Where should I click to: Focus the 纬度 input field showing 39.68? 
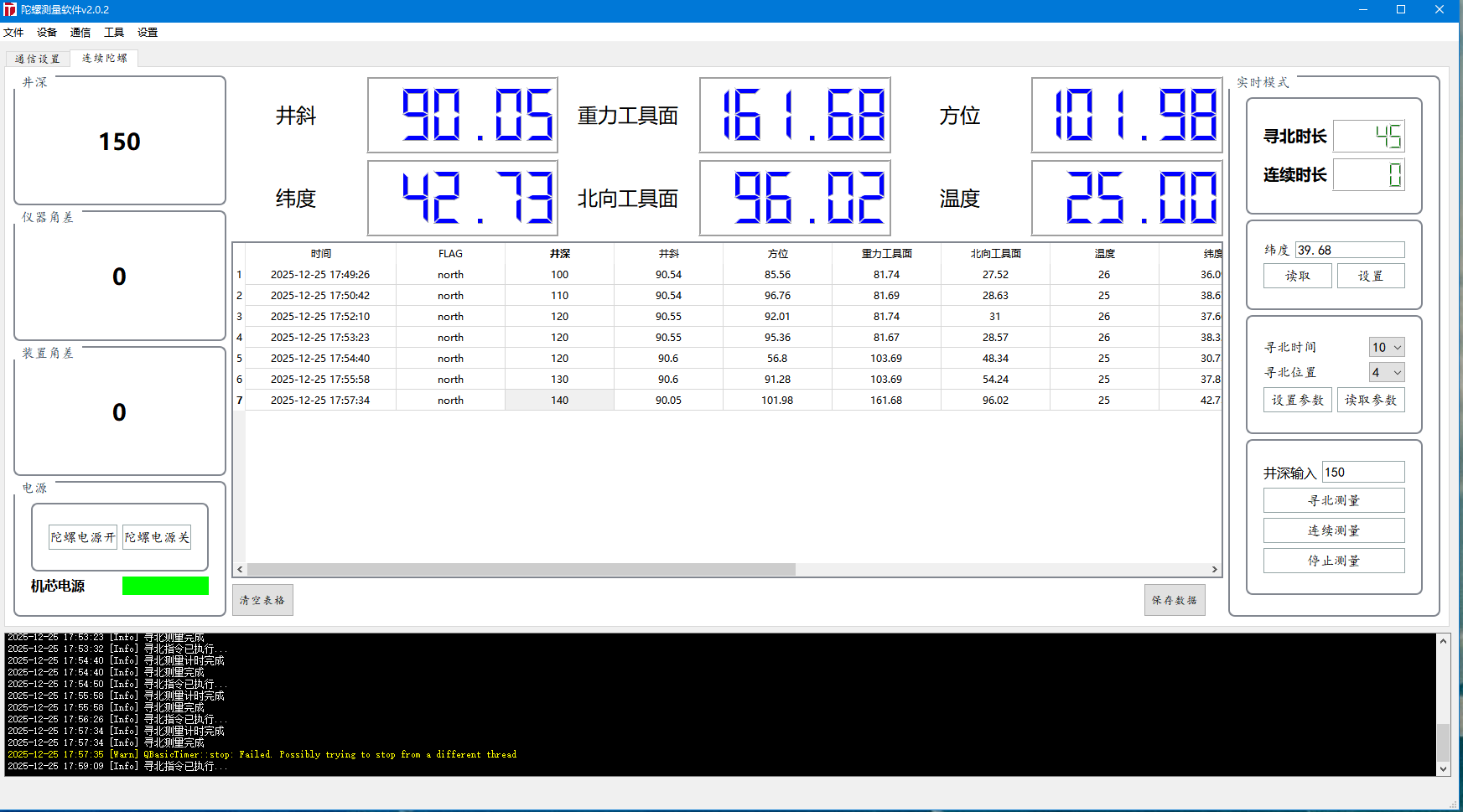pos(1350,250)
